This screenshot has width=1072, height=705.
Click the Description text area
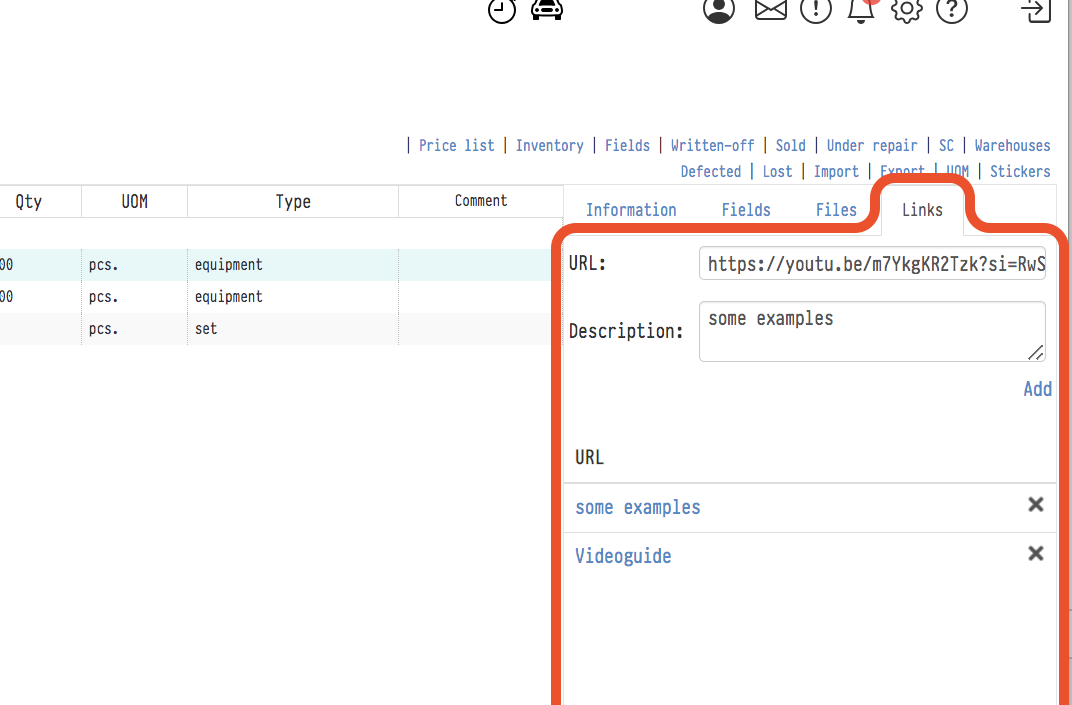click(872, 331)
